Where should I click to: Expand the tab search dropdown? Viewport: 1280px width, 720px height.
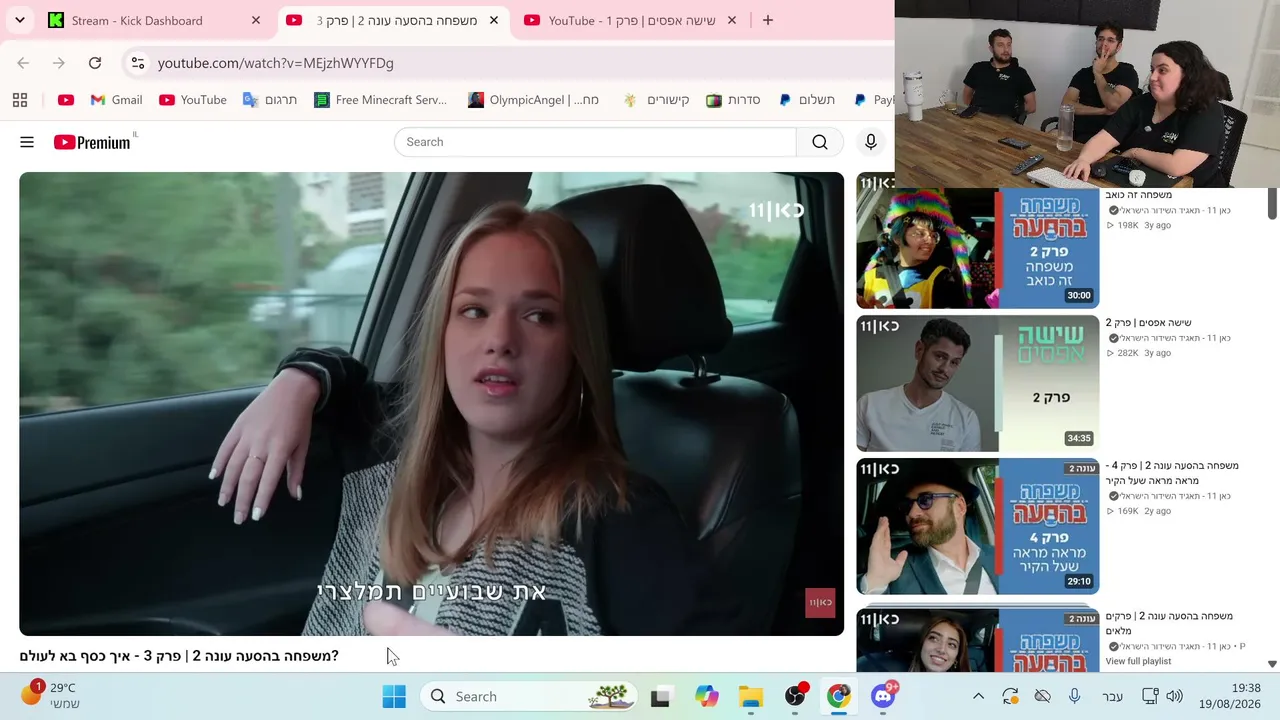20,20
